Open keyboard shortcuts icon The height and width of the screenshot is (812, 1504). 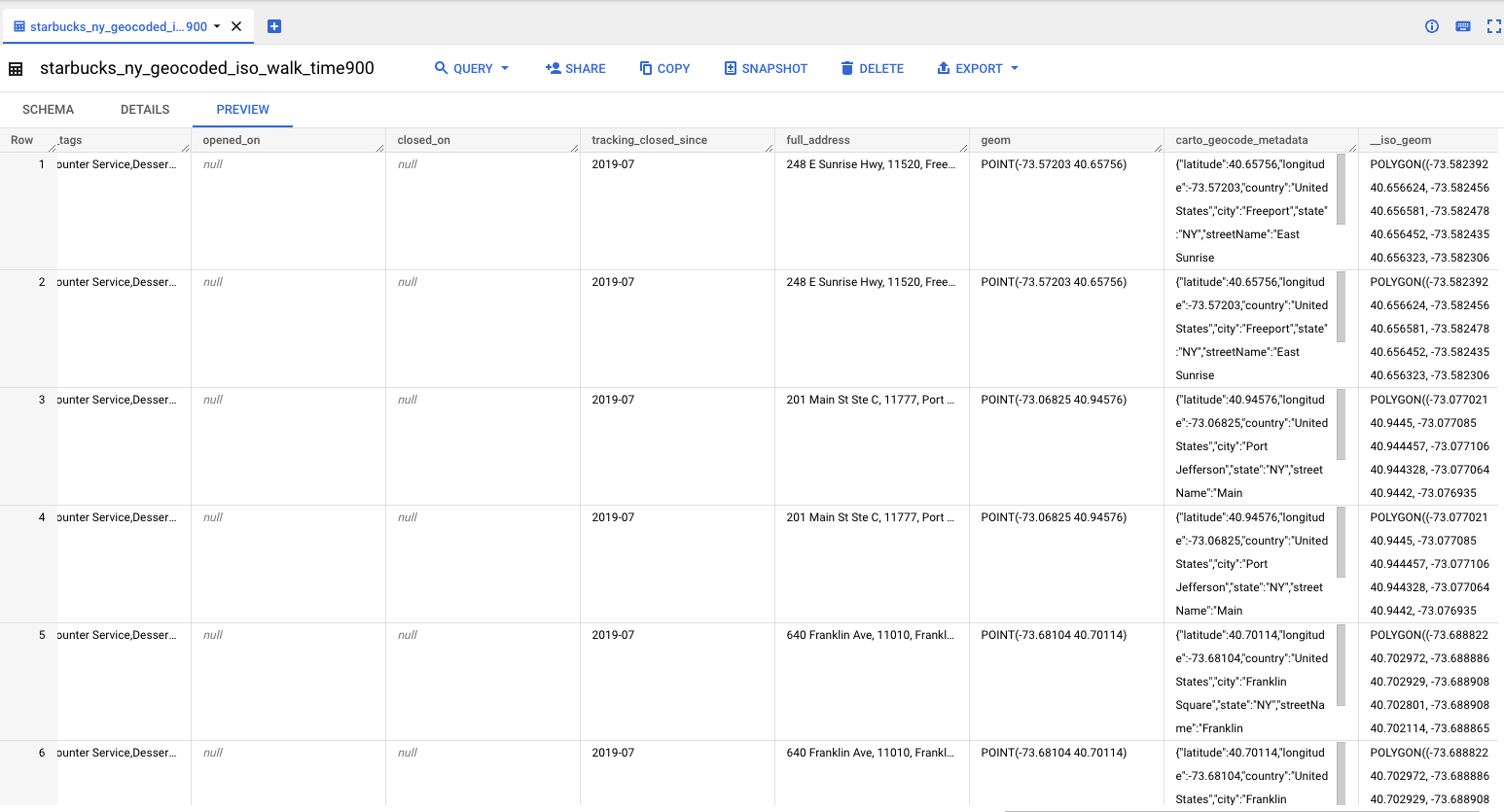tap(1462, 26)
